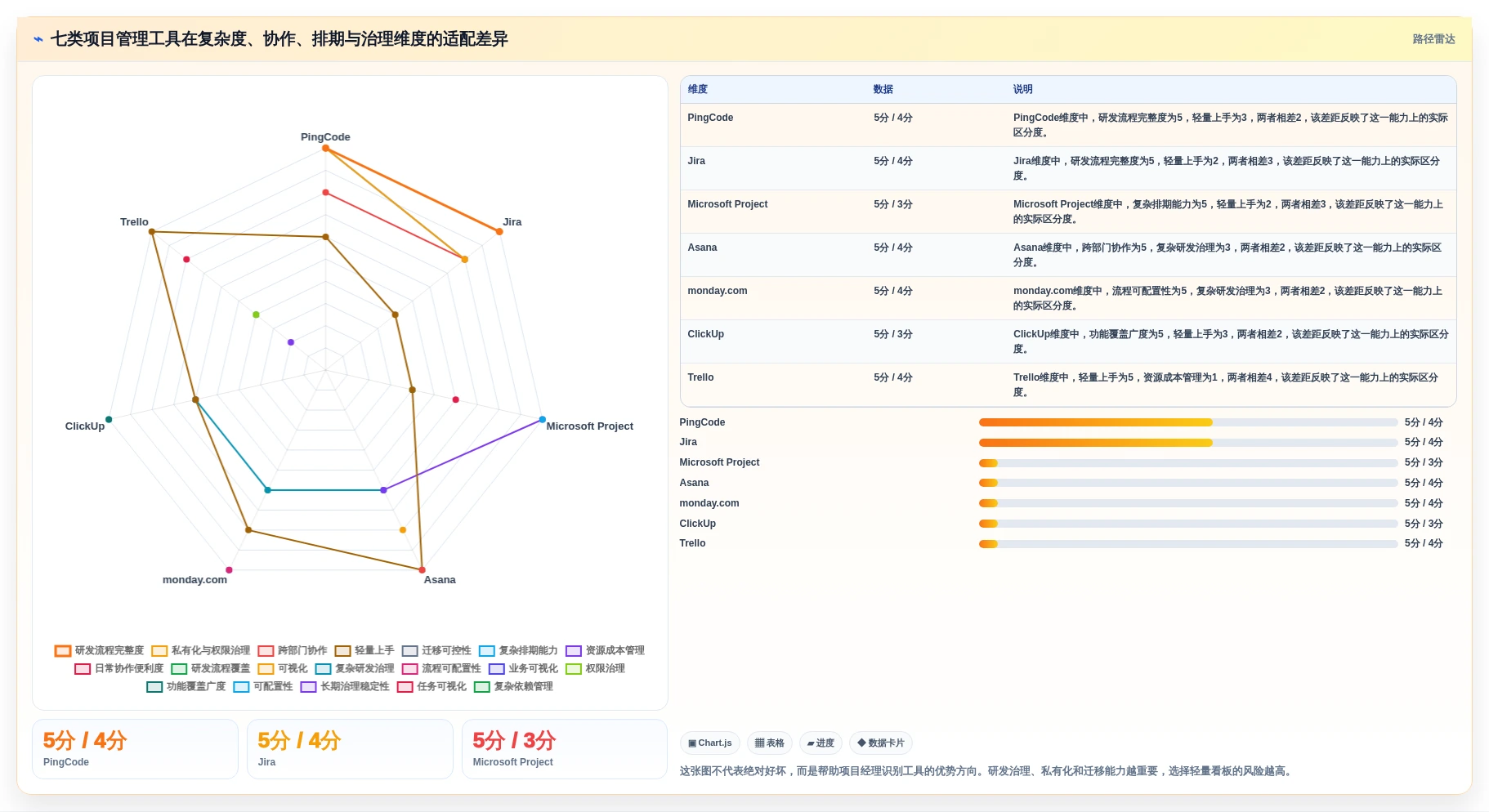This screenshot has height=812, width=1489.
Task: Select the Trello row in the table
Action: tap(1067, 385)
